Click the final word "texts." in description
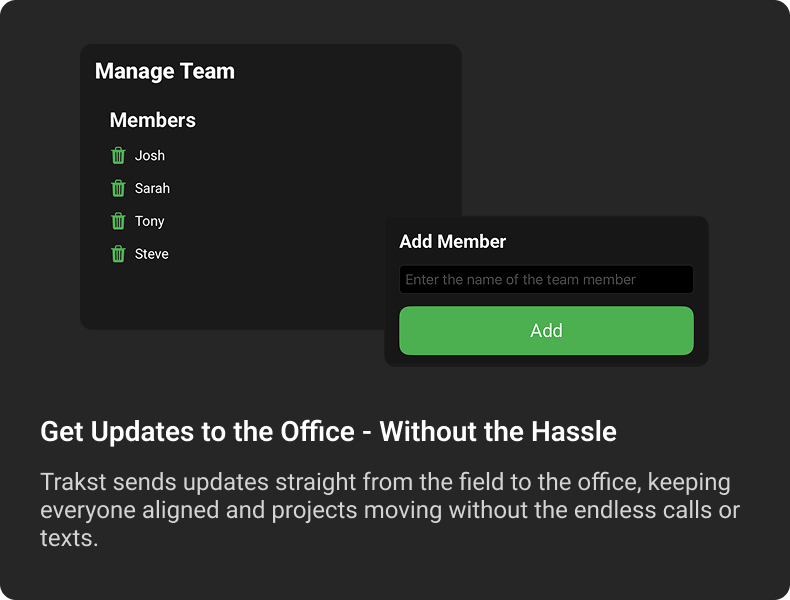790x600 pixels. point(69,538)
